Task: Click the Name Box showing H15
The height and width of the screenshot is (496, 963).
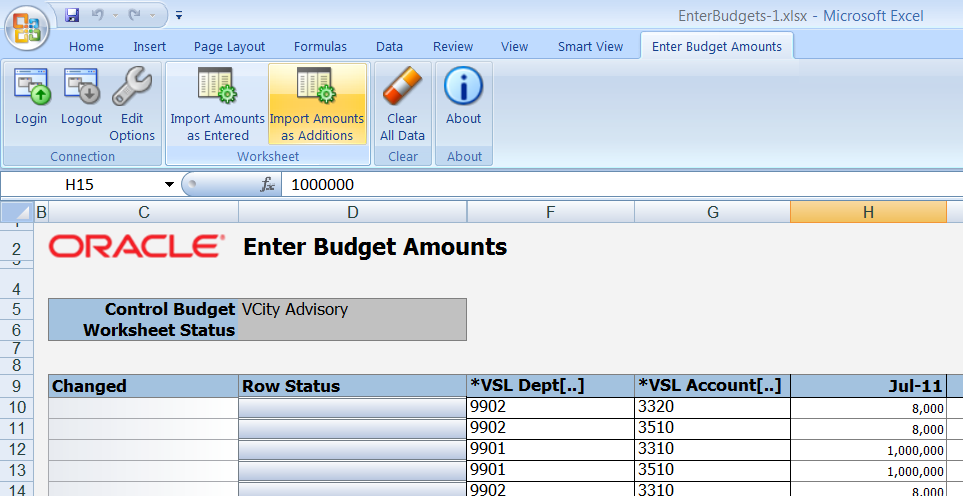Action: click(80, 184)
